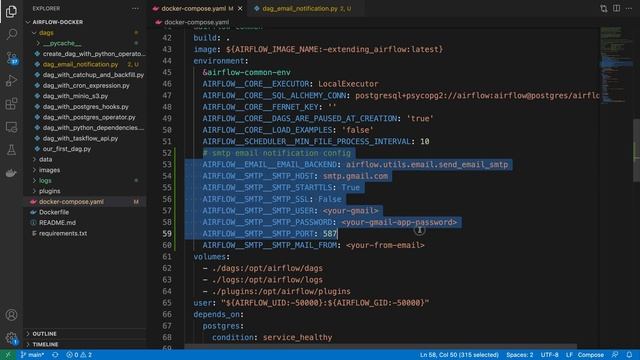Close the docker-compose.yaml tab
This screenshot has height=360, width=640.
tap(240, 9)
